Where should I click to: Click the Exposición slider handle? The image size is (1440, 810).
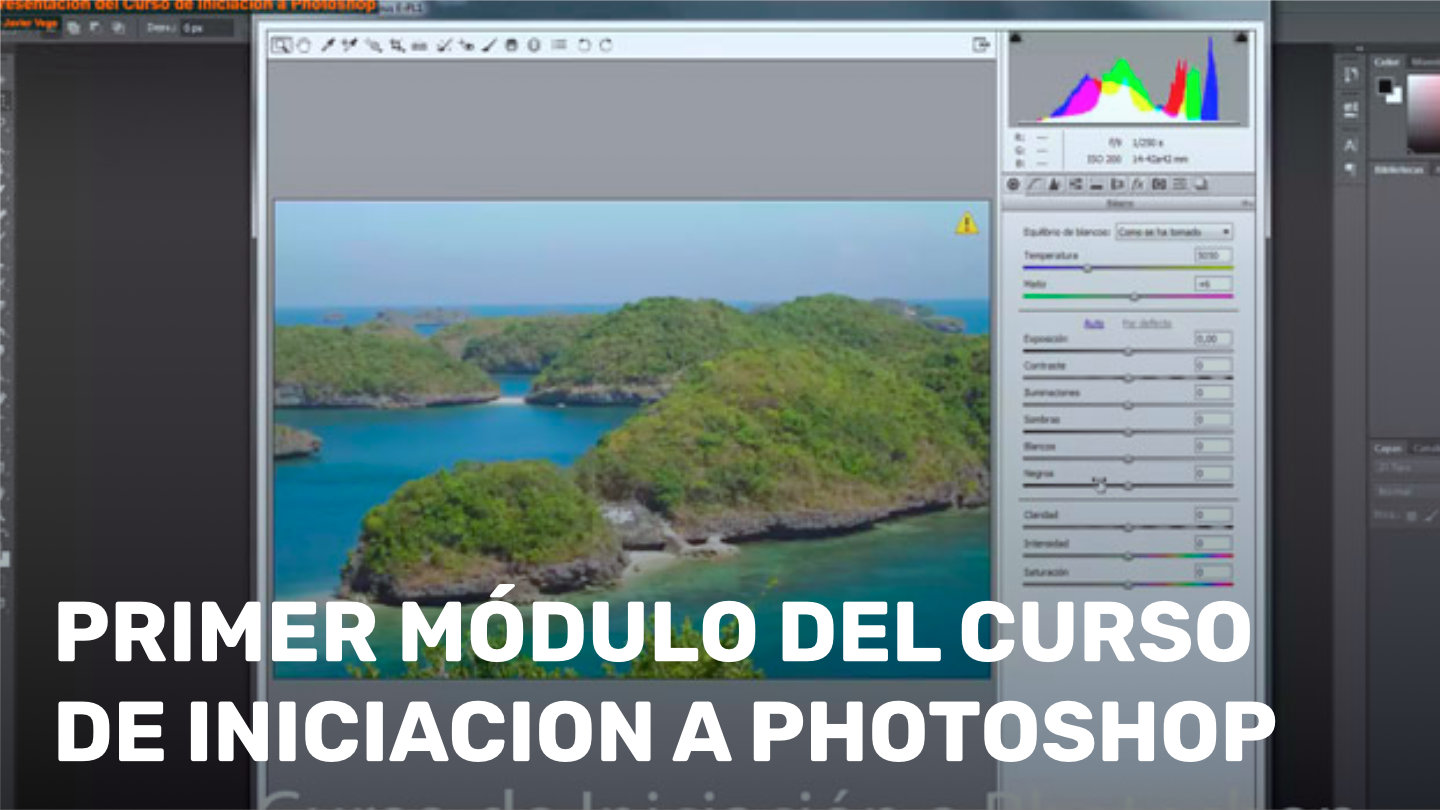[x=1128, y=351]
